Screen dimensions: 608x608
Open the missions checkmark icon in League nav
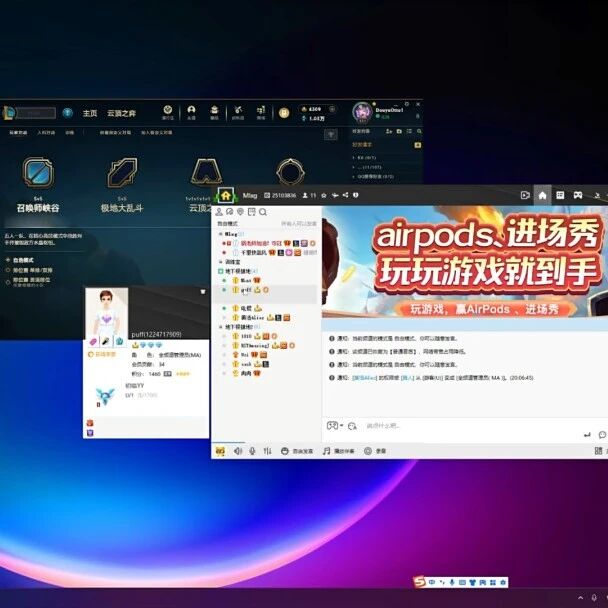click(168, 112)
